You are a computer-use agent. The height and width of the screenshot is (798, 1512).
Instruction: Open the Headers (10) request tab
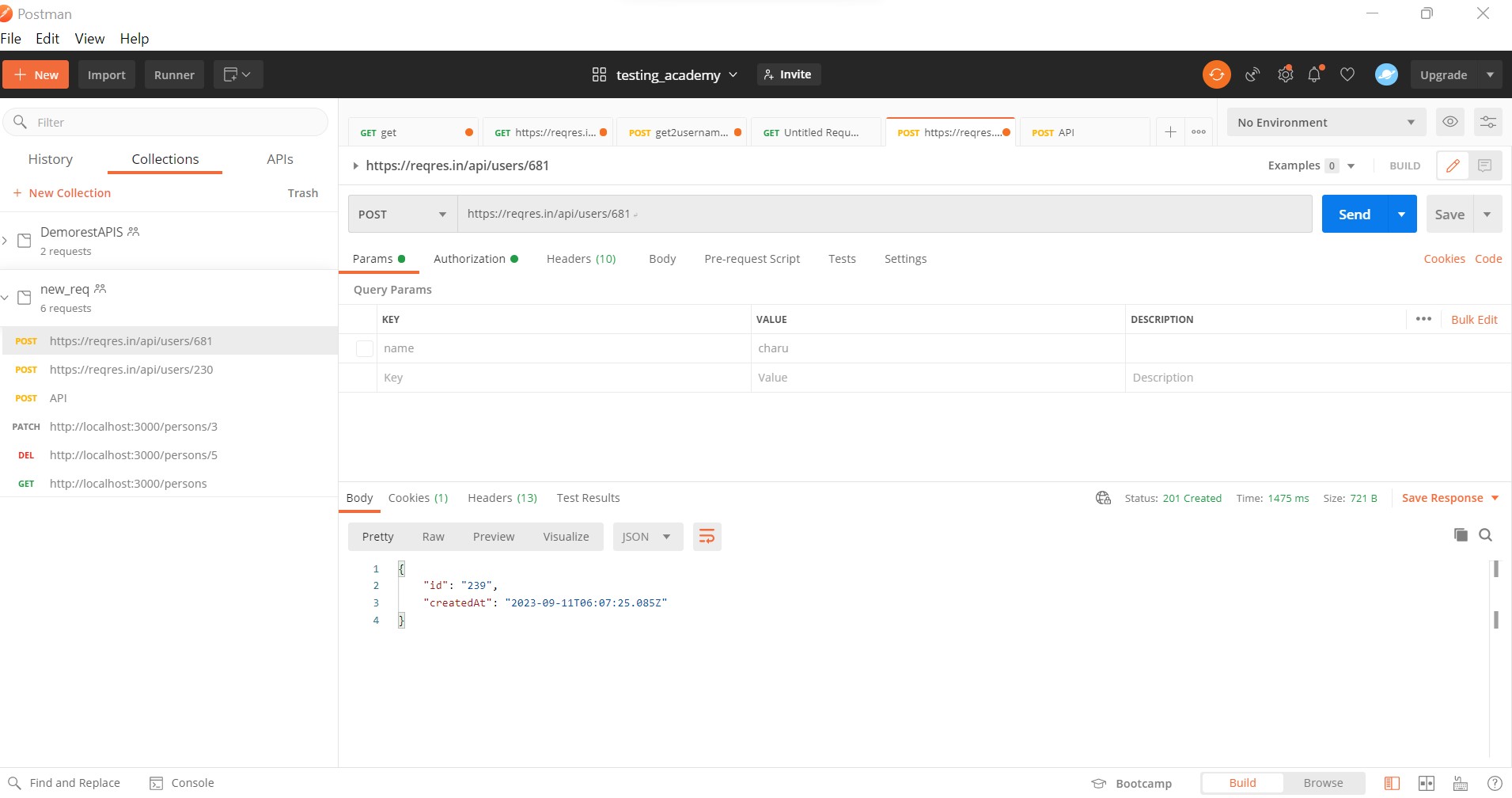[581, 259]
